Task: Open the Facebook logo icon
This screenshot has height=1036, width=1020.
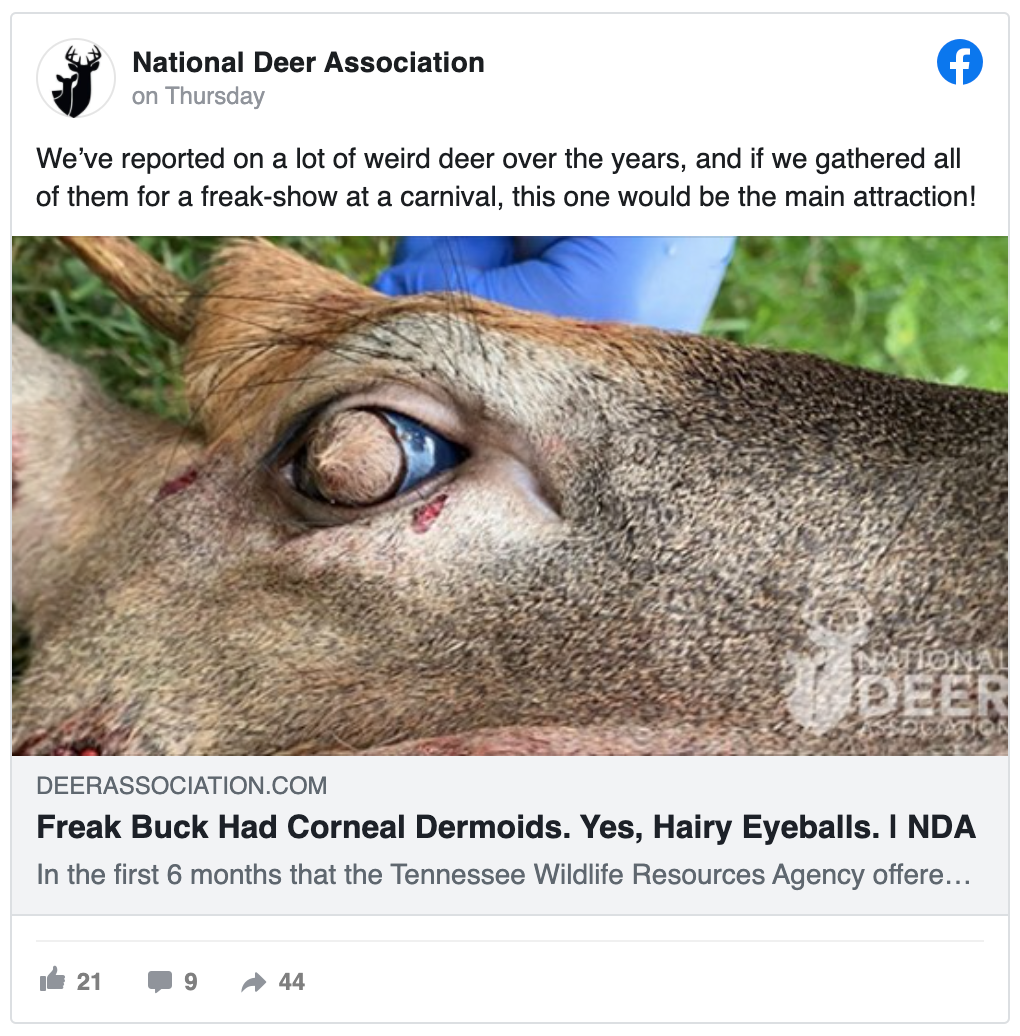Action: (959, 63)
